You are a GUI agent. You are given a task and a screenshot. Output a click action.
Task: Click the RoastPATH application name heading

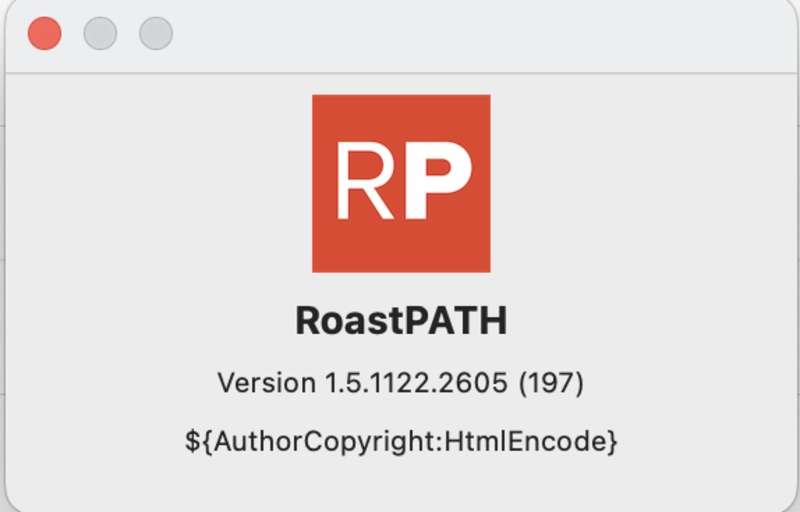pyautogui.click(x=401, y=321)
